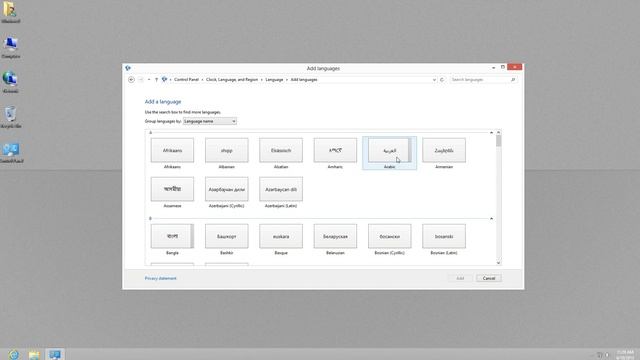Open the yellow folder on the desktop
The height and width of the screenshot is (360, 640).
coord(11,12)
